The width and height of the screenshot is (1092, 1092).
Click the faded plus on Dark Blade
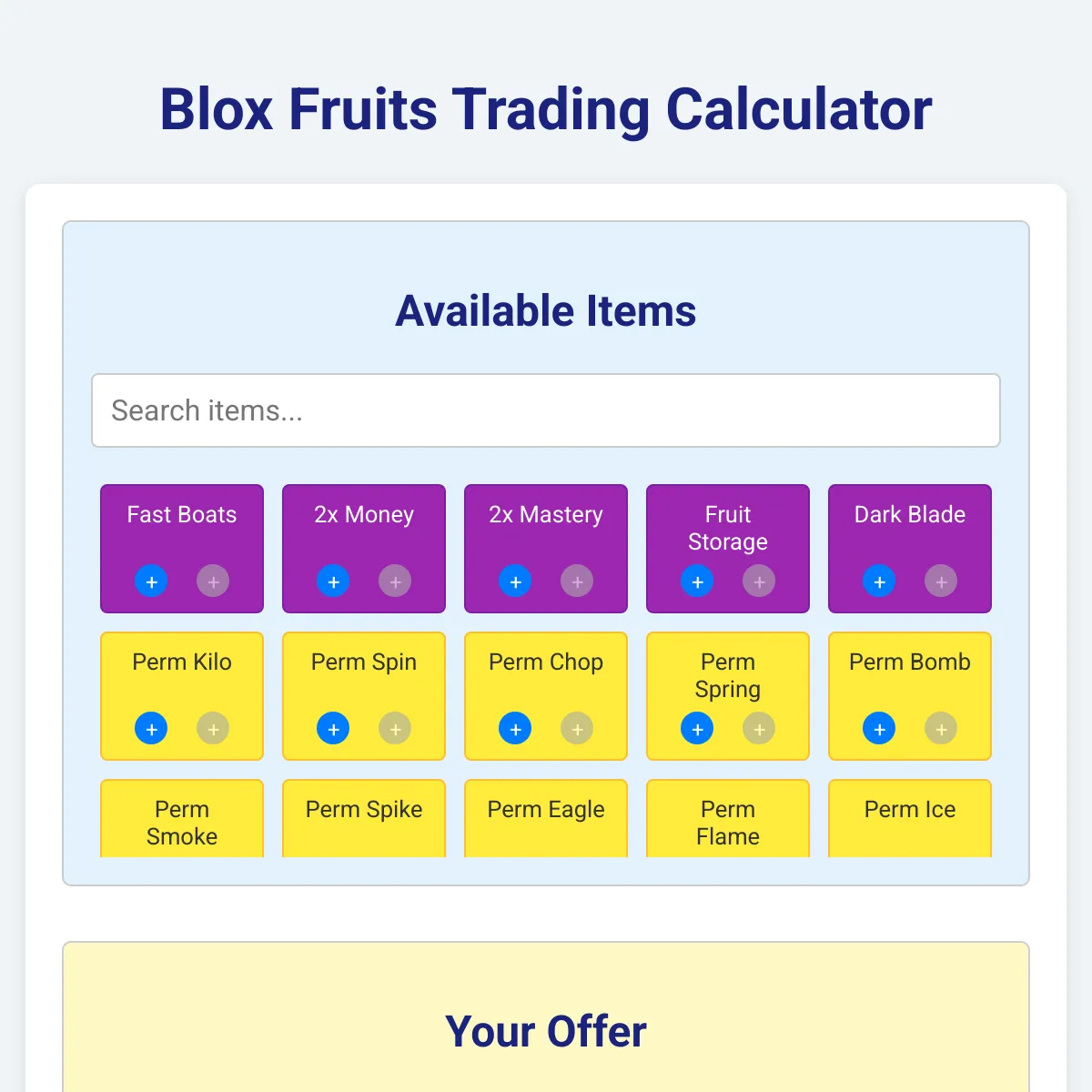coord(941,581)
